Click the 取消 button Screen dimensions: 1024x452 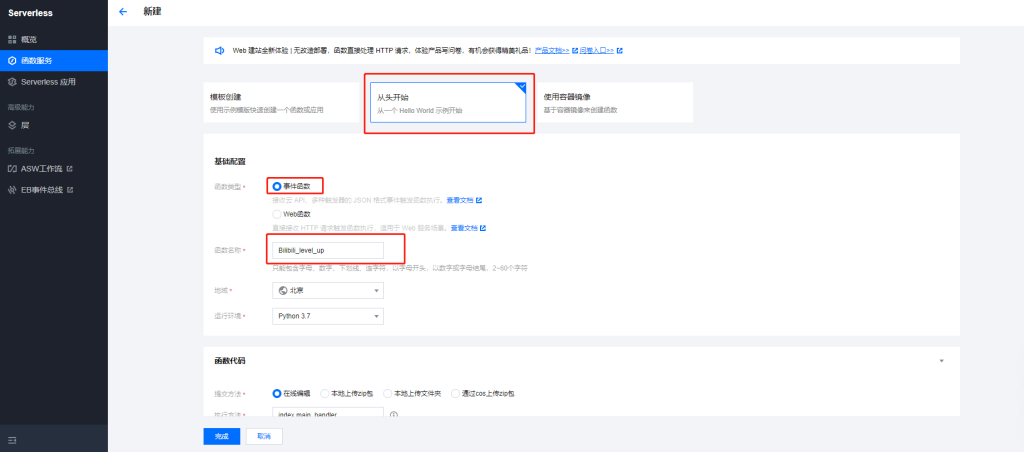click(x=264, y=436)
